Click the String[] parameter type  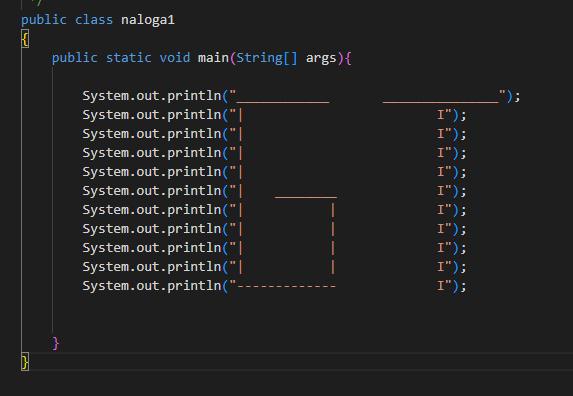coord(267,58)
